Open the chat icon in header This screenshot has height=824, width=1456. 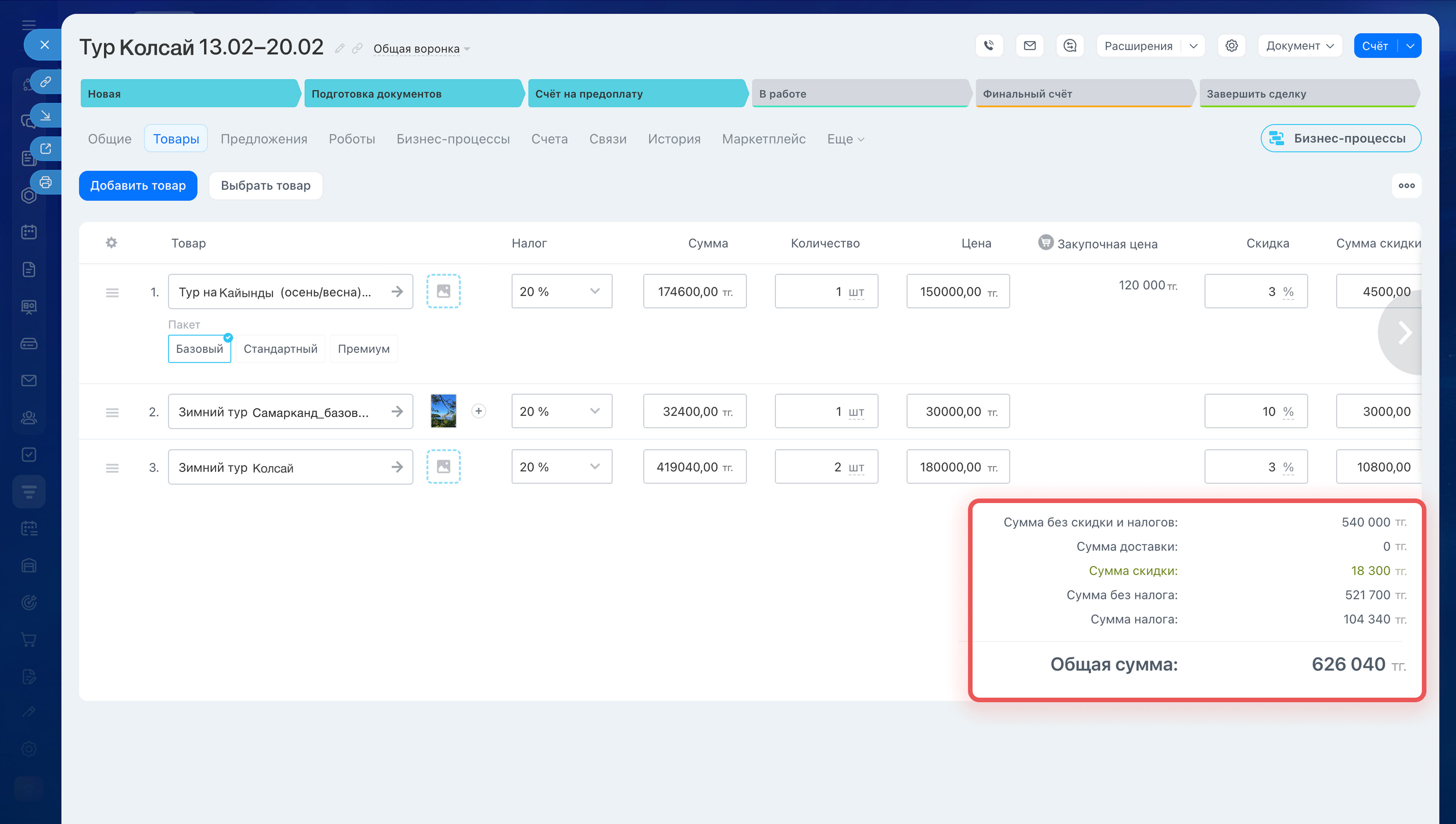point(1070,46)
